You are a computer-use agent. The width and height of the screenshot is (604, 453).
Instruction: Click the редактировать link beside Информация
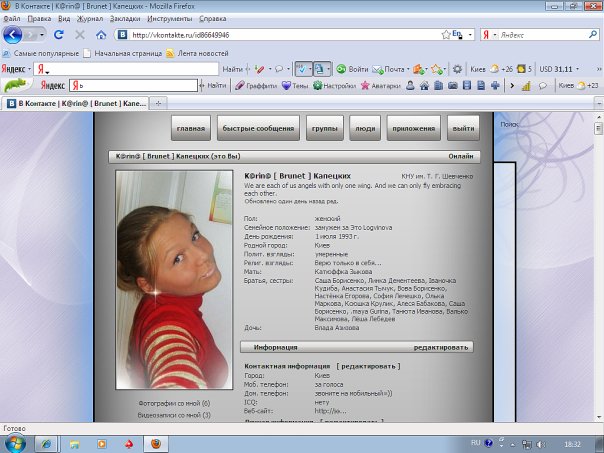point(440,347)
